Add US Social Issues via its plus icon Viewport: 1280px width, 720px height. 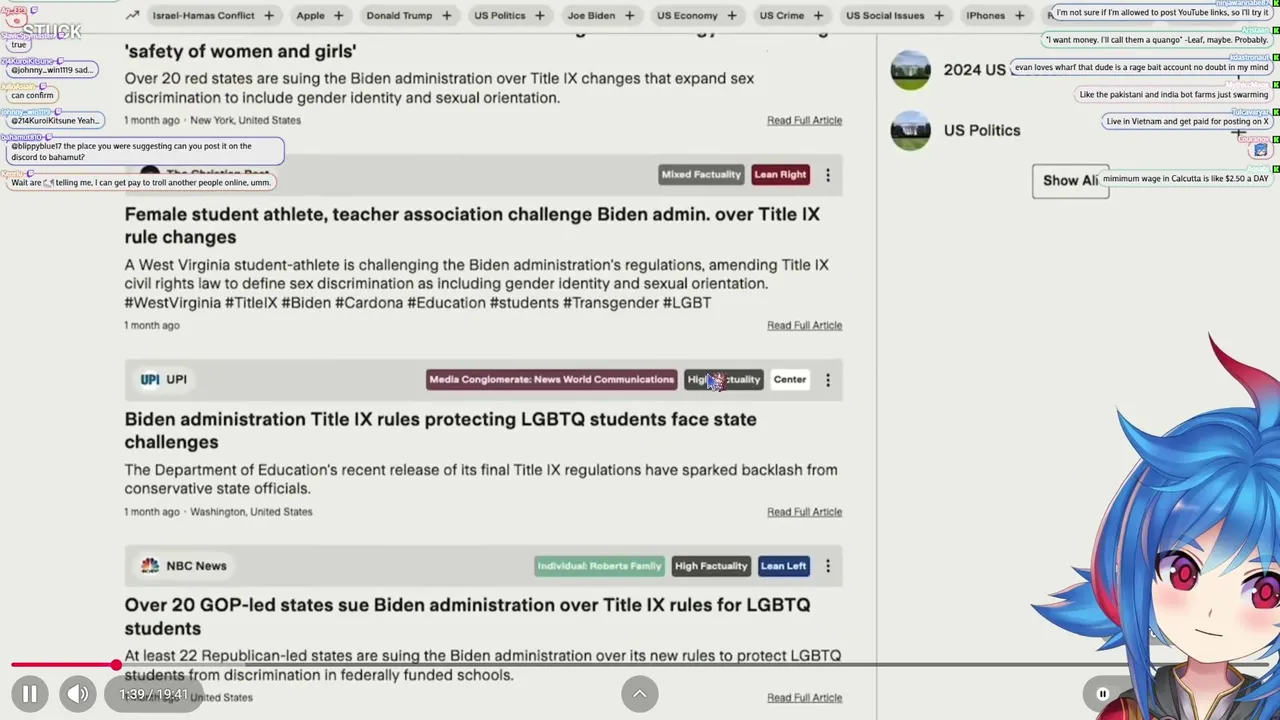click(938, 15)
